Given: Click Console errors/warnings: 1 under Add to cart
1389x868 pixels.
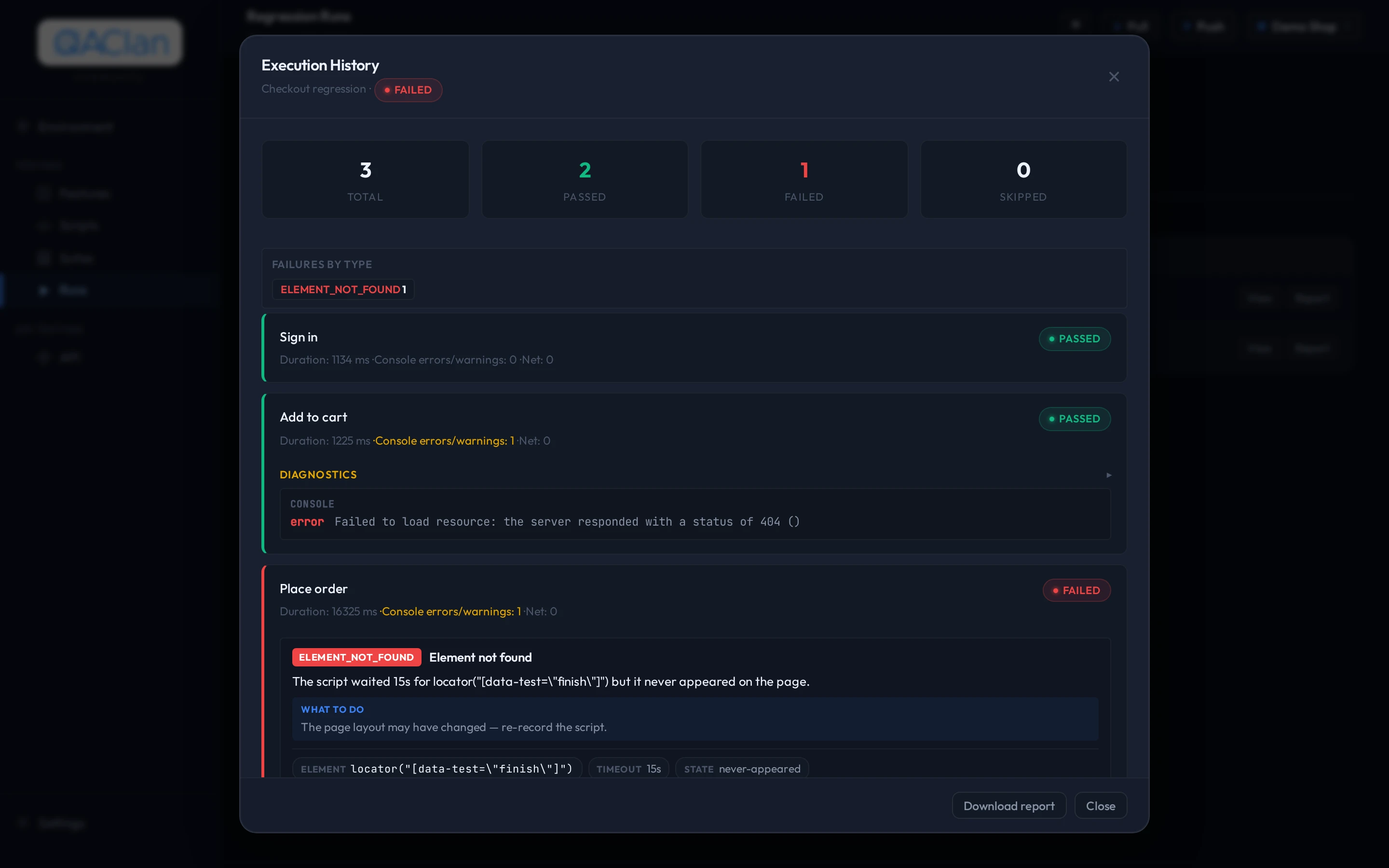Looking at the screenshot, I should (x=444, y=441).
